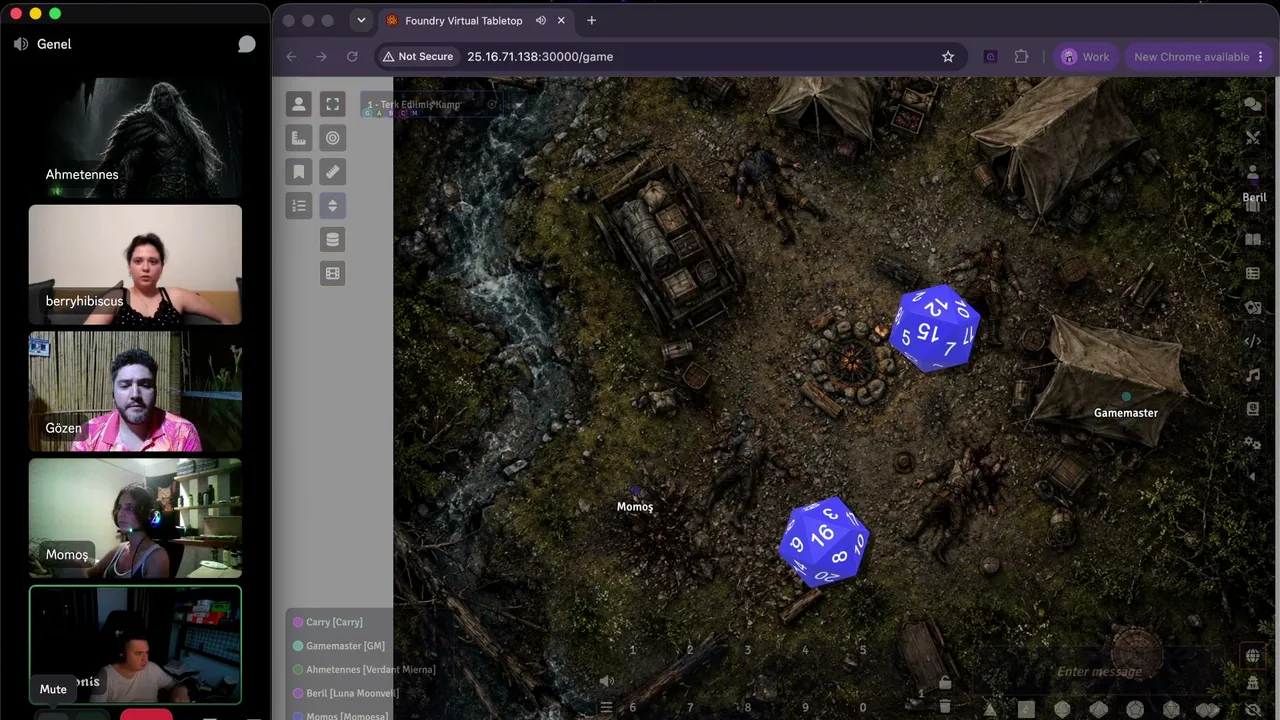Select macro hotbar slot 1
Screen dimensions: 1280x720
(x=632, y=651)
